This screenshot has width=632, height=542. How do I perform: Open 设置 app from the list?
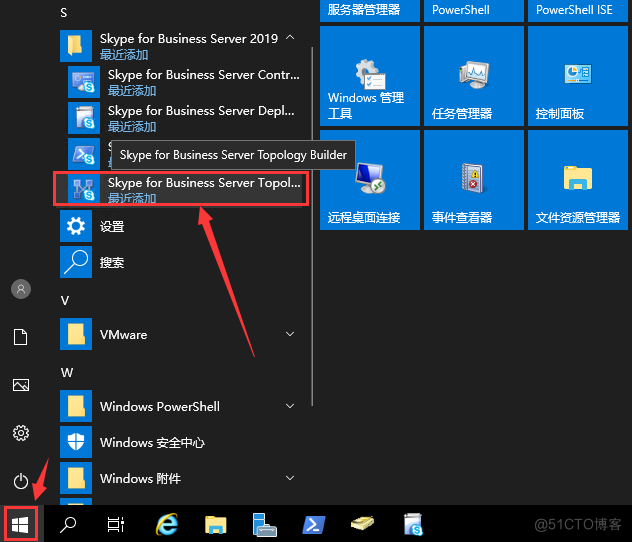point(181,226)
